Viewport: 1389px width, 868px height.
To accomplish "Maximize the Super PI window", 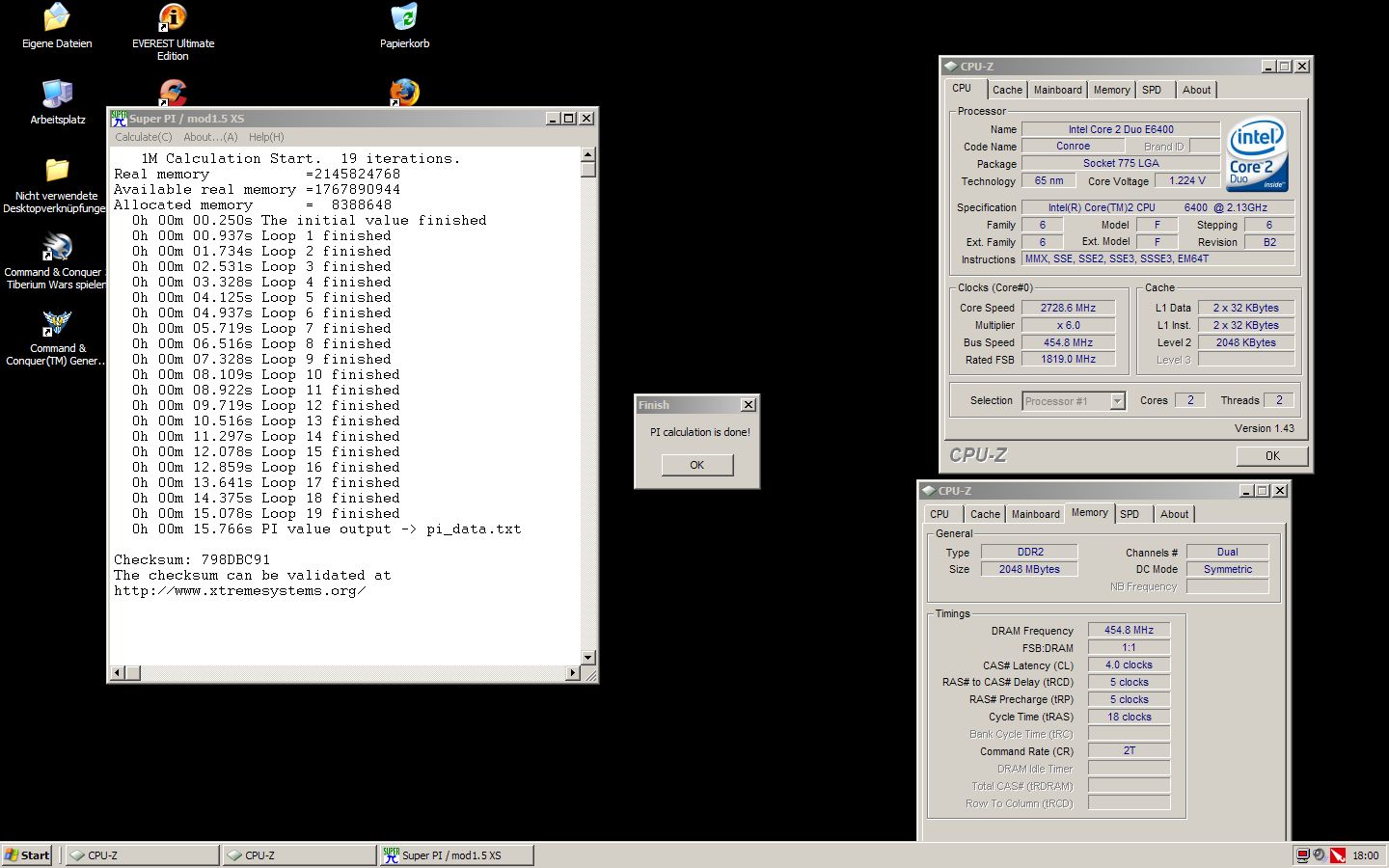I will pos(568,119).
